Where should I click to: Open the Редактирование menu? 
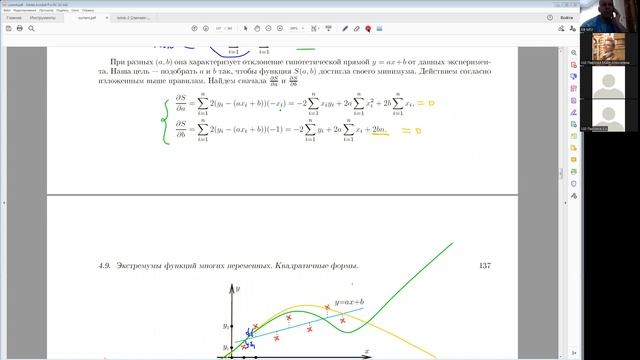click(x=25, y=10)
